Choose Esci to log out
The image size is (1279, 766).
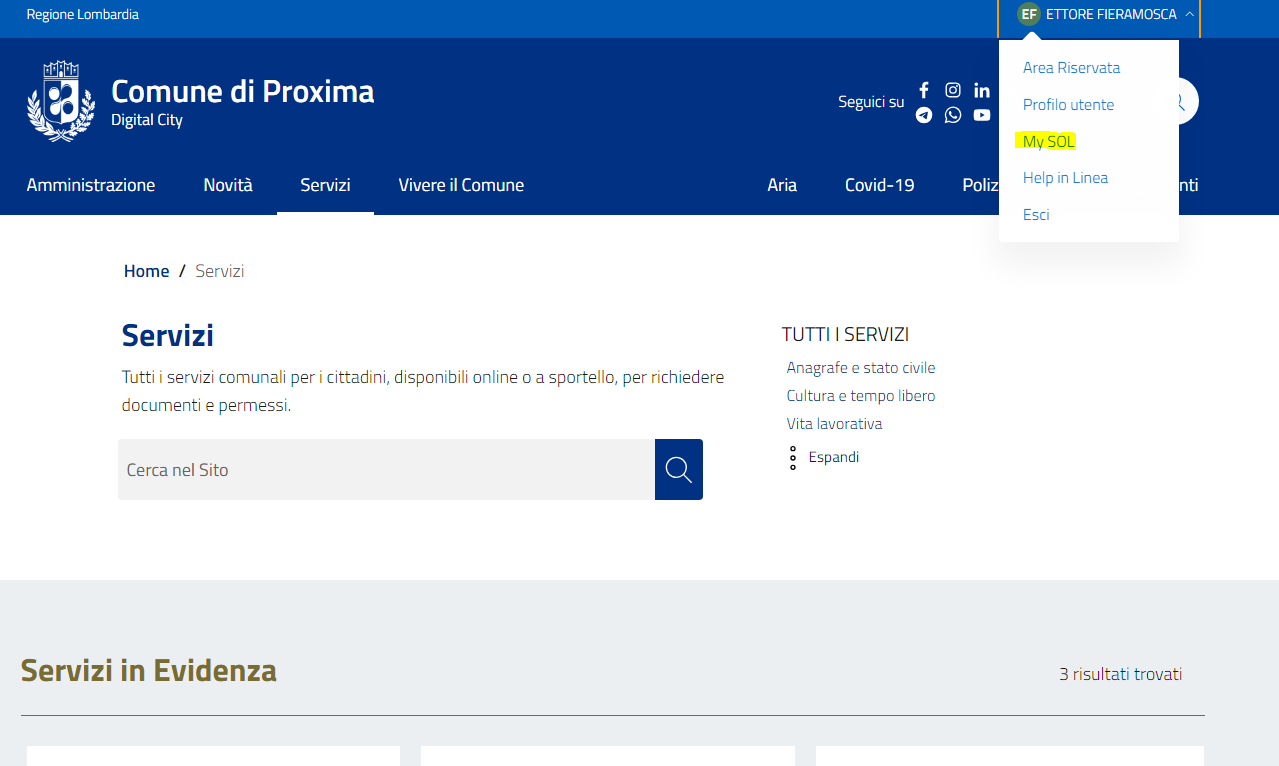(x=1036, y=215)
